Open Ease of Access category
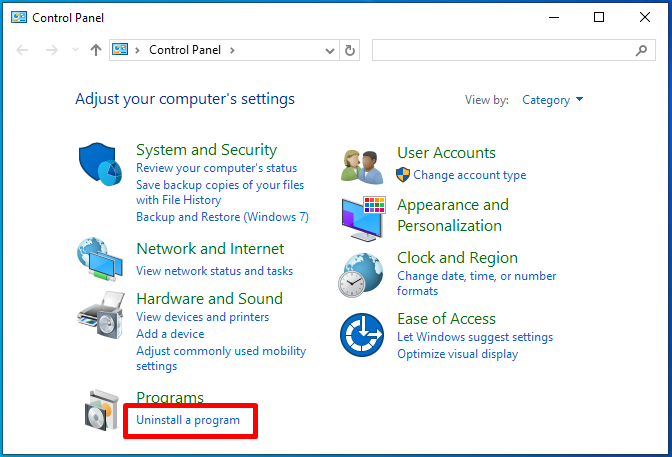The width and height of the screenshot is (672, 457). click(446, 319)
